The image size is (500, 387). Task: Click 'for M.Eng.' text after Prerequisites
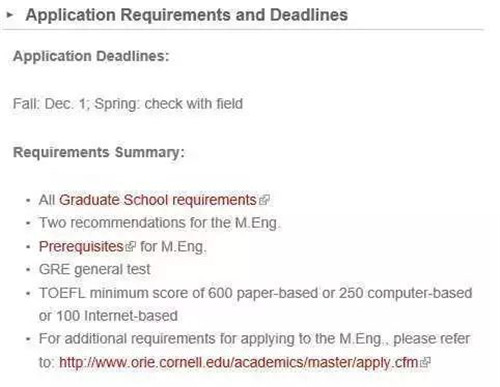[x=173, y=247]
